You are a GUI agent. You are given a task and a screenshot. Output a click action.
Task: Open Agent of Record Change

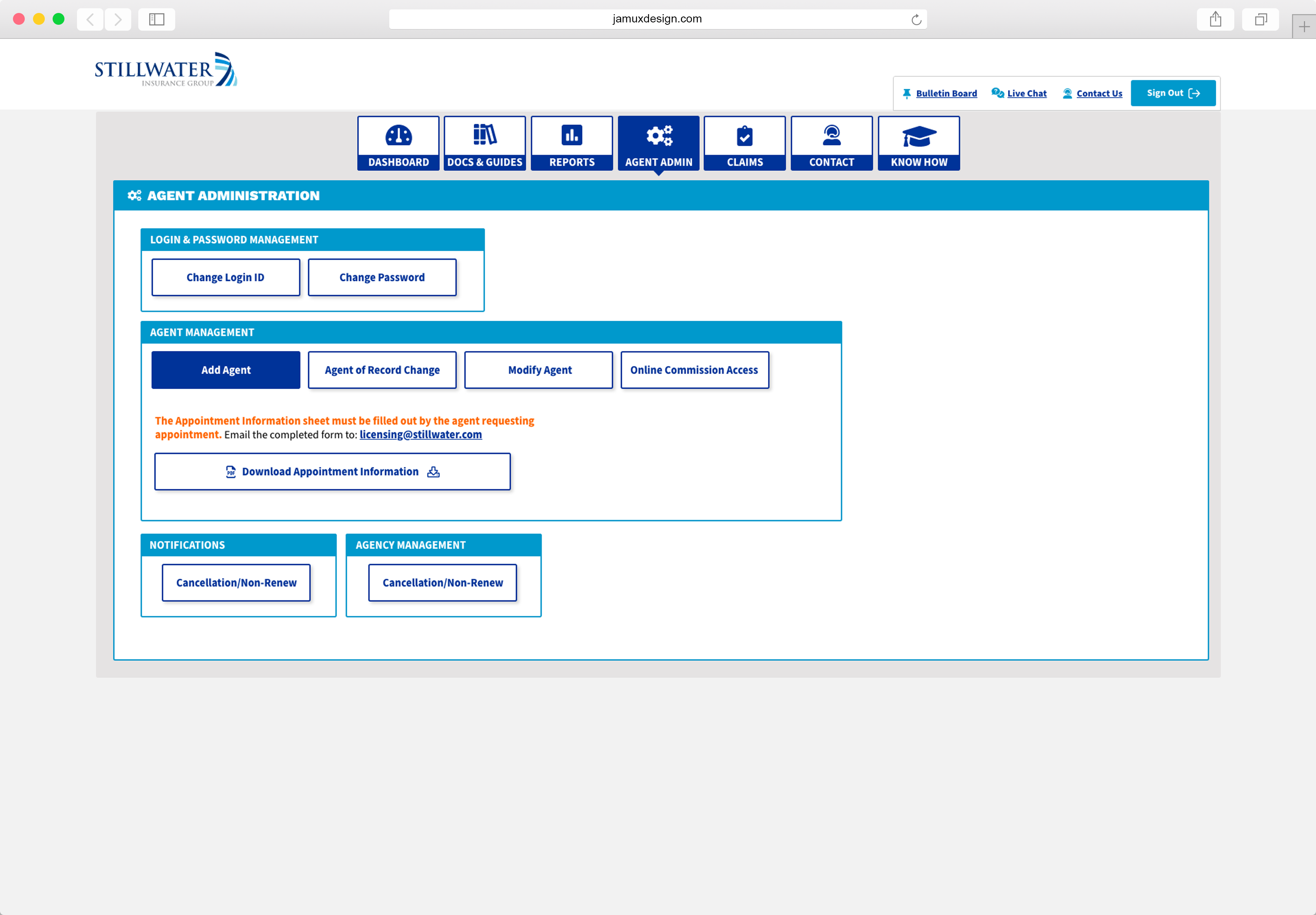coord(382,370)
